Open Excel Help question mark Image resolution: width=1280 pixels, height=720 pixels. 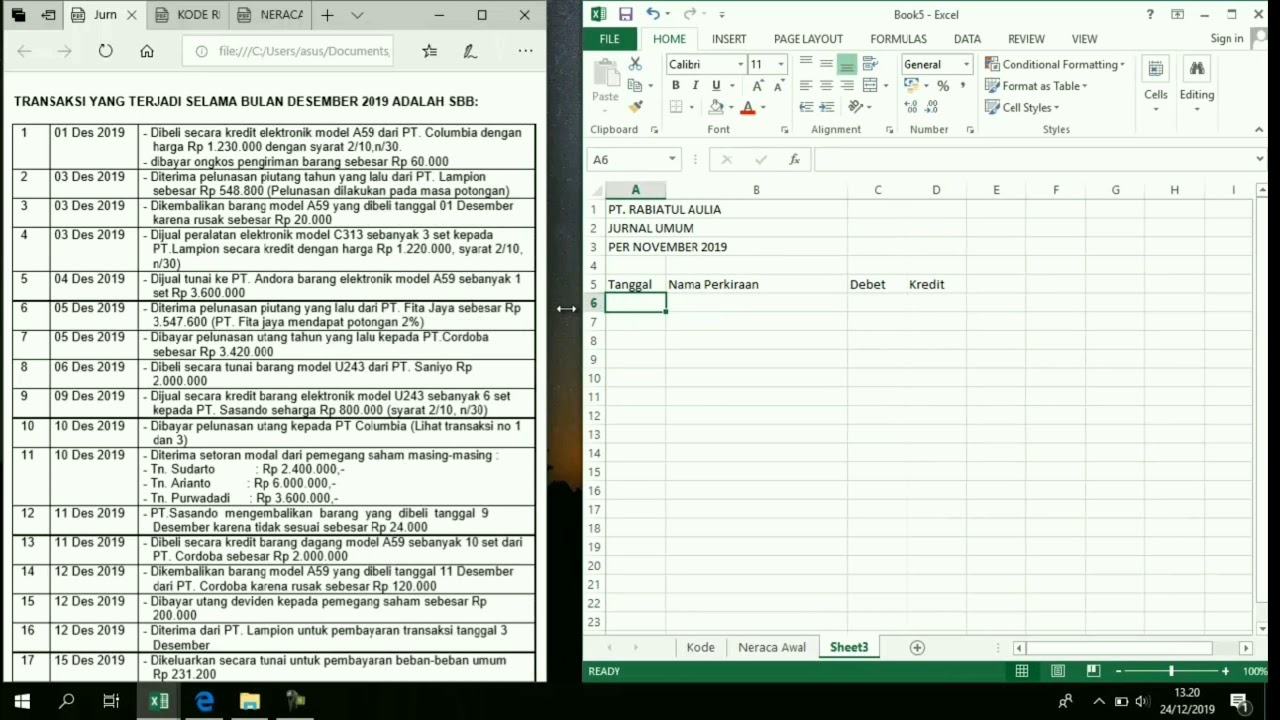pyautogui.click(x=1150, y=14)
